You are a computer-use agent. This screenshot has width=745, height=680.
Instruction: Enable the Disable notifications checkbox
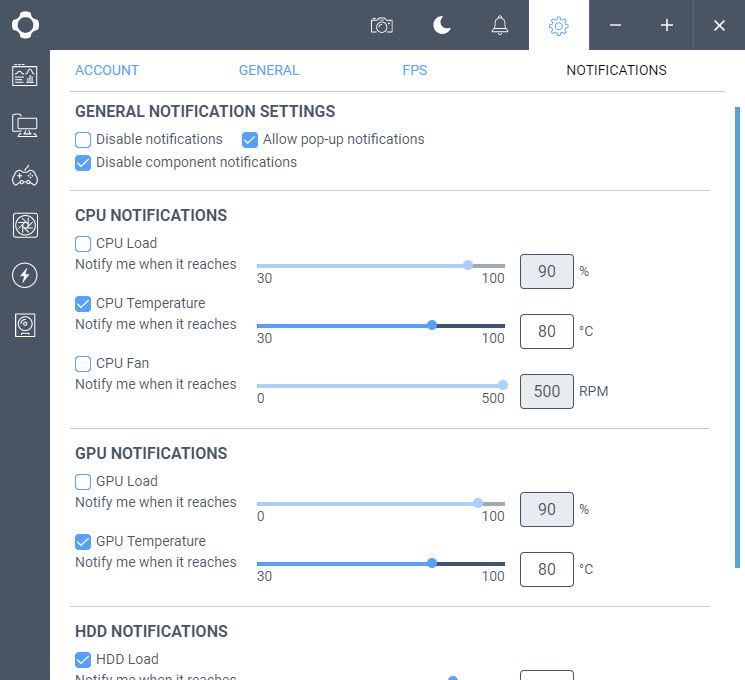point(83,140)
